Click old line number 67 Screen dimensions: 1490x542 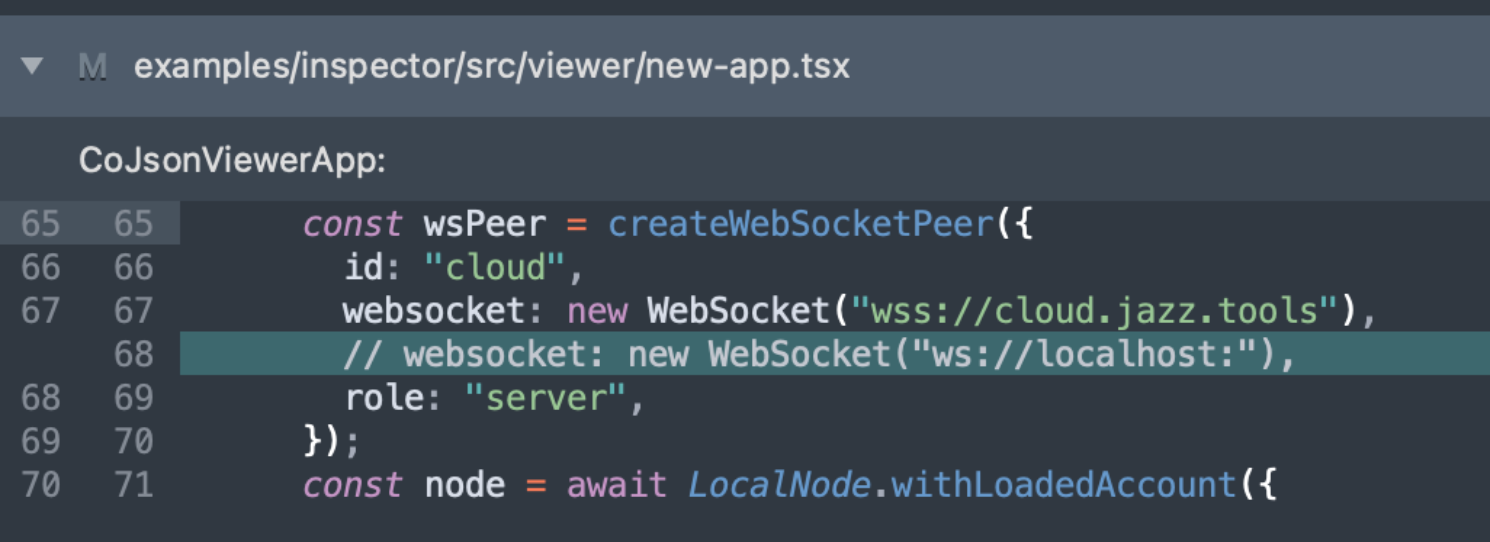tap(40, 311)
